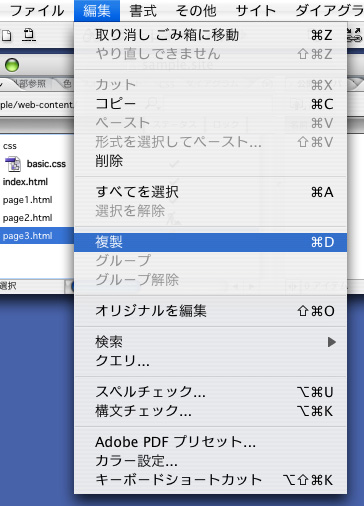This screenshot has height=506, width=364.
Task: Select コピー from the menu
Action: tap(210, 104)
